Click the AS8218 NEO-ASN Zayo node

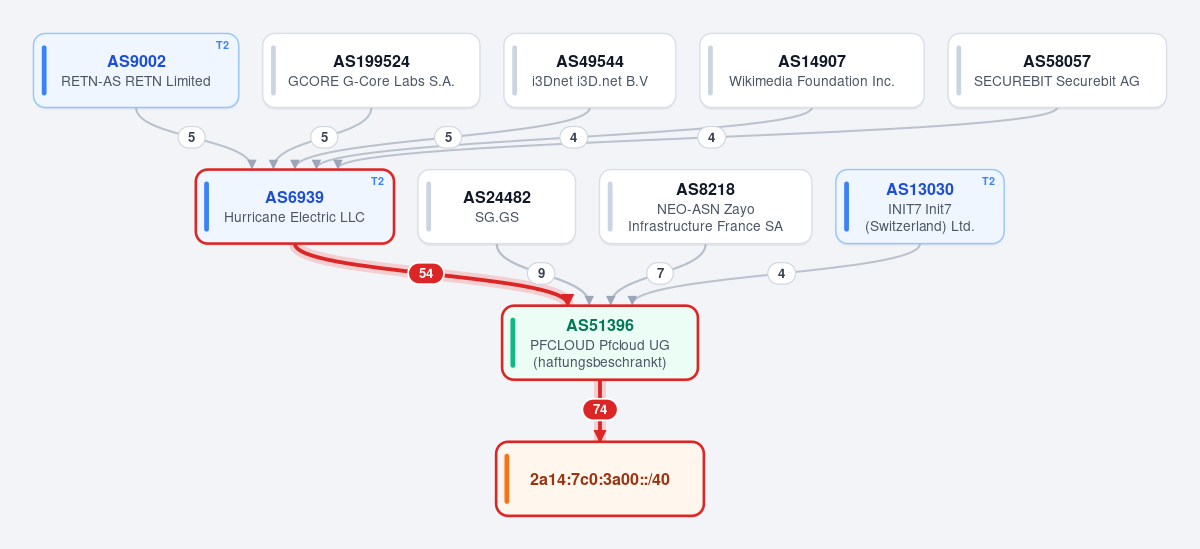[705, 206]
